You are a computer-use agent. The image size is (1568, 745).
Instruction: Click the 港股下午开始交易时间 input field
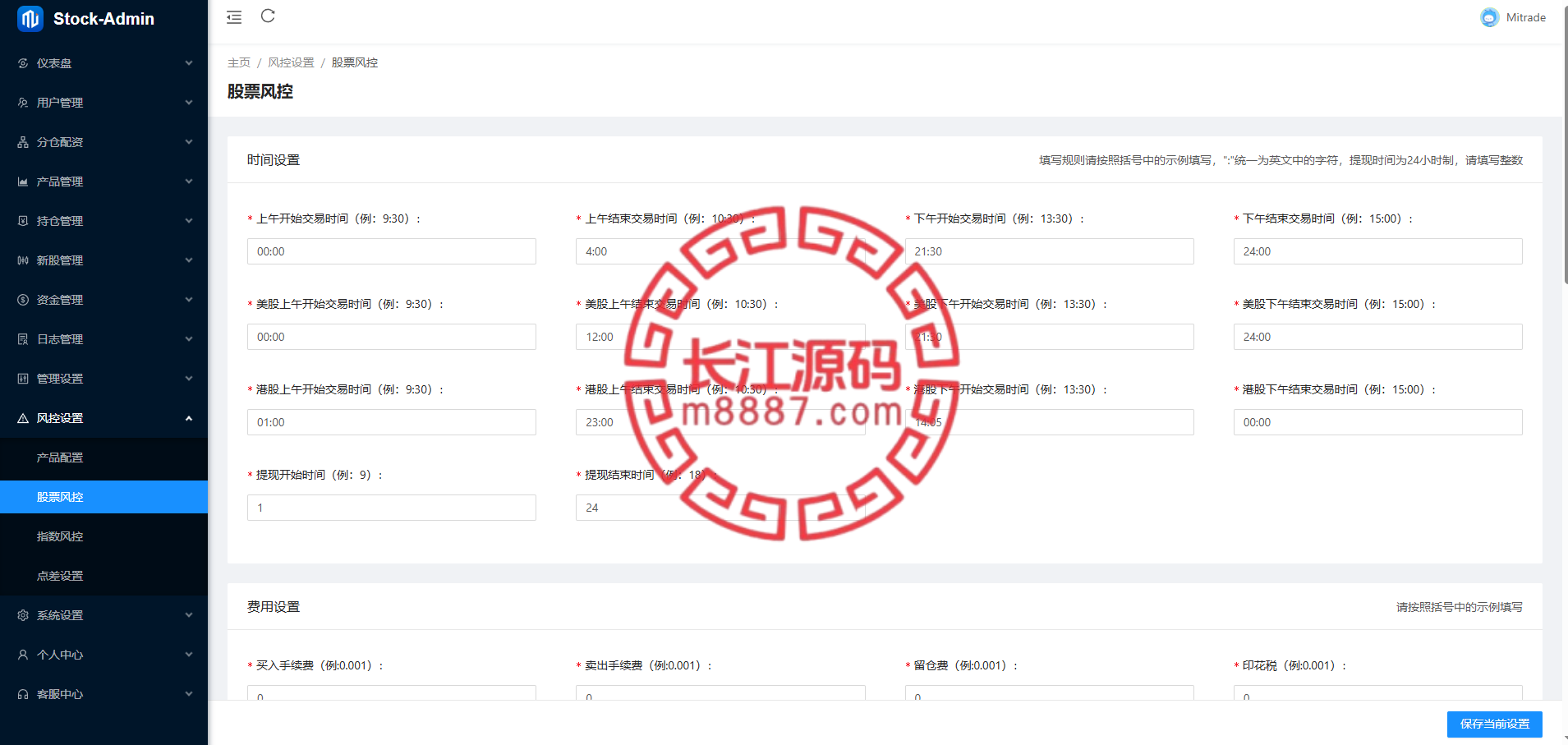[1049, 422]
